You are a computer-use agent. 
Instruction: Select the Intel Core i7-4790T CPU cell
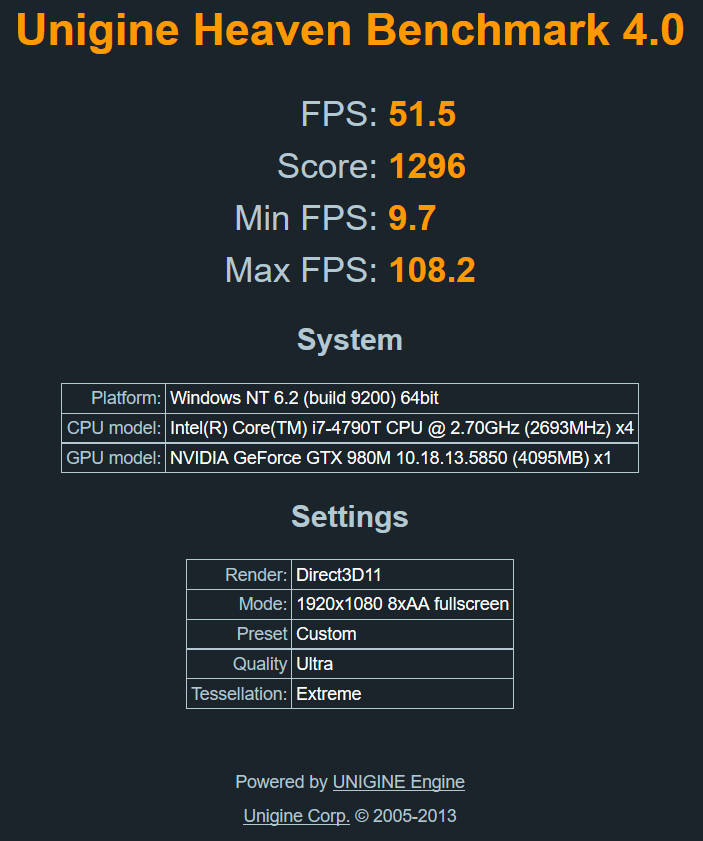(x=401, y=428)
